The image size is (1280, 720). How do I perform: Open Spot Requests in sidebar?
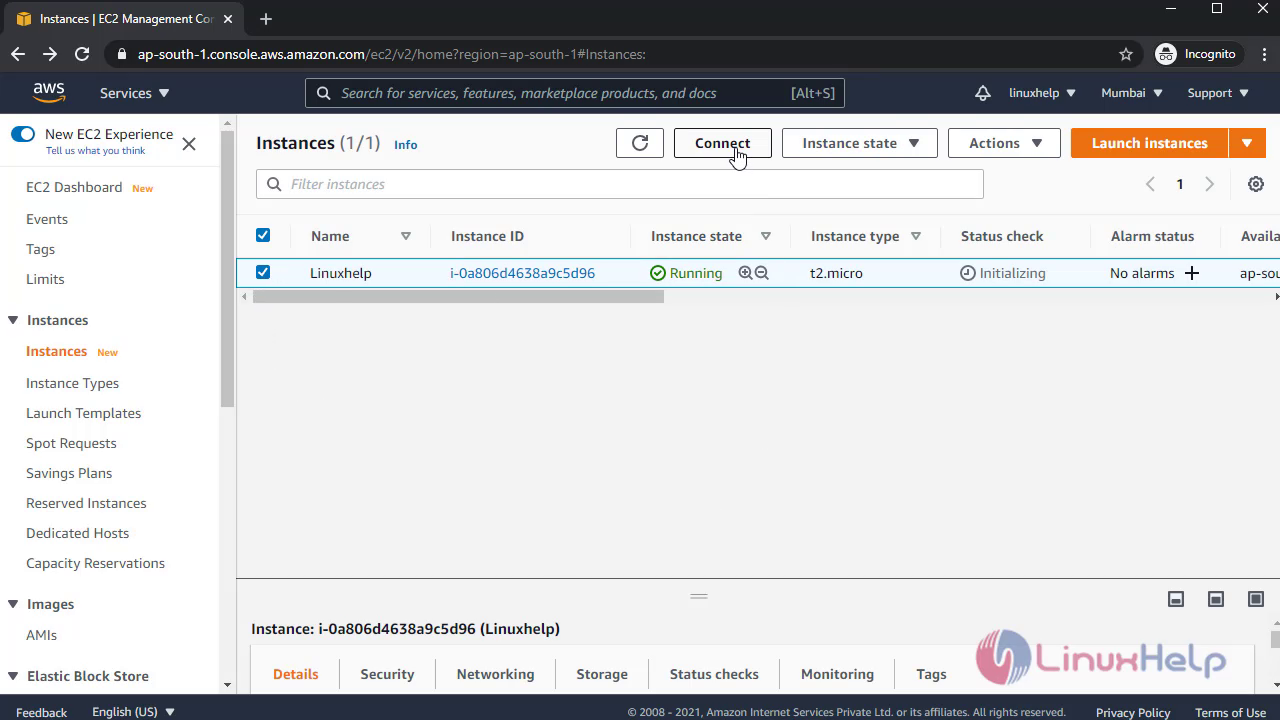tap(71, 443)
